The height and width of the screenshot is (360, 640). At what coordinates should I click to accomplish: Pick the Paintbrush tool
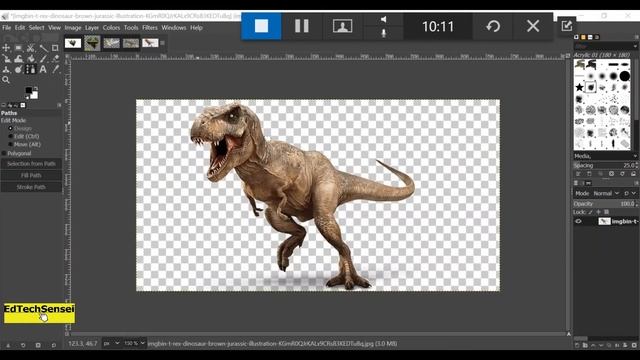(43, 59)
